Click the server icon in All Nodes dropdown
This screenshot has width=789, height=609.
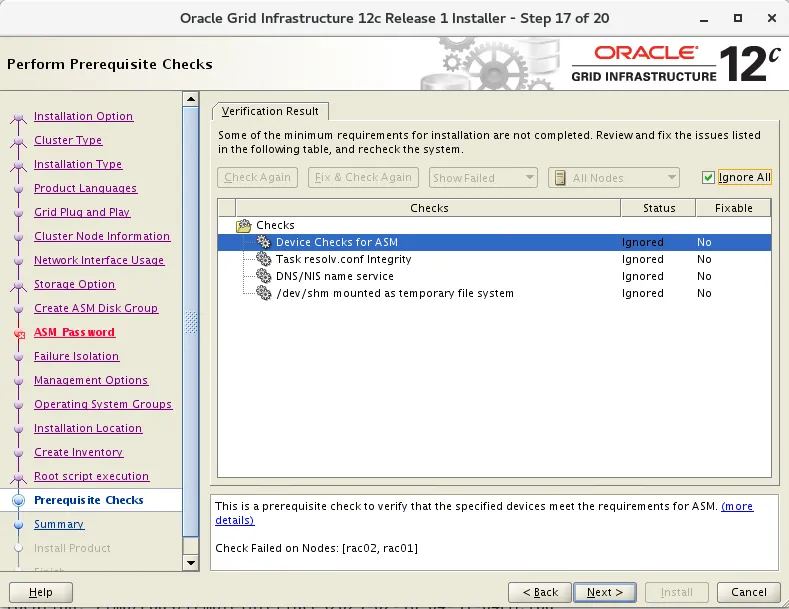point(560,178)
